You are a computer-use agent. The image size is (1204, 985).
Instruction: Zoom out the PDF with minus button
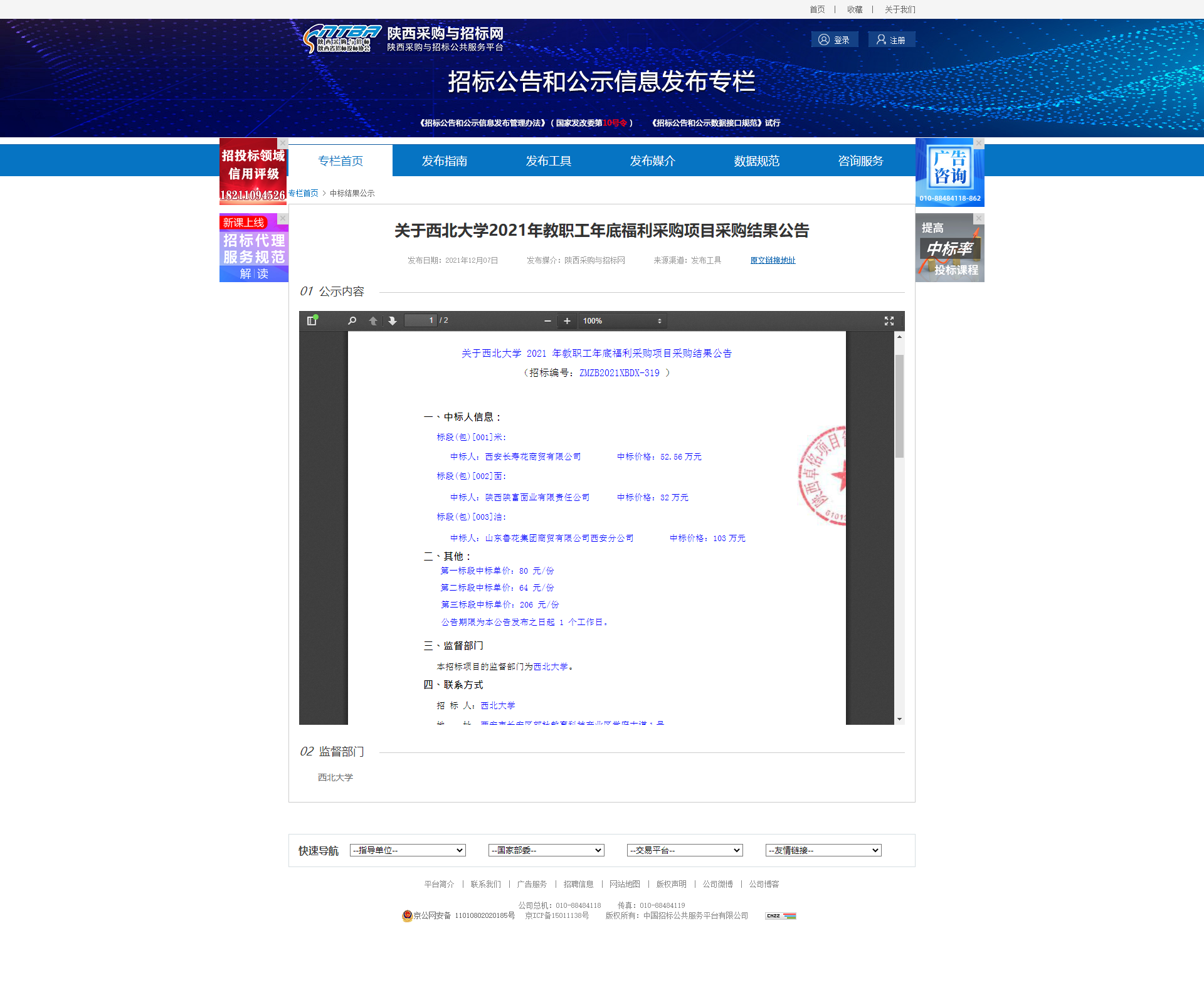[x=547, y=321]
